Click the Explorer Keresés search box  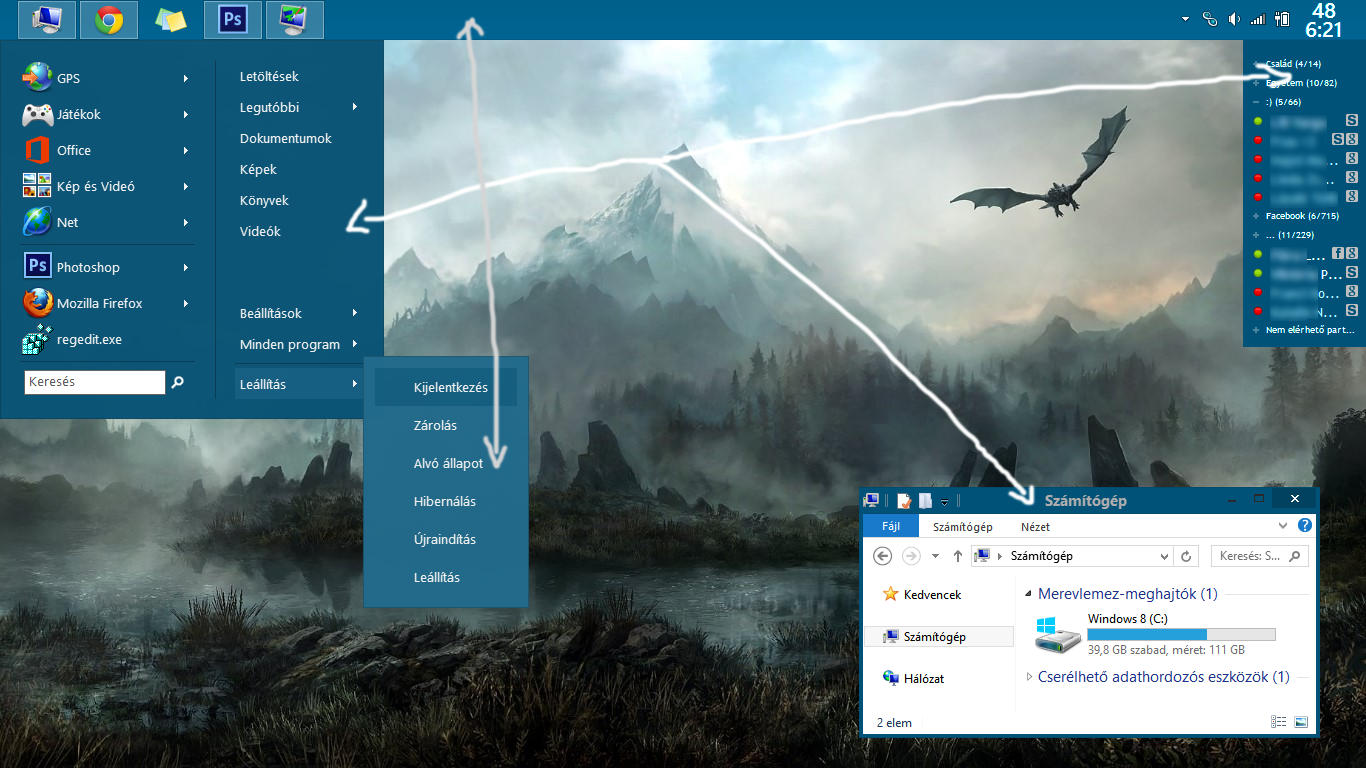1260,556
